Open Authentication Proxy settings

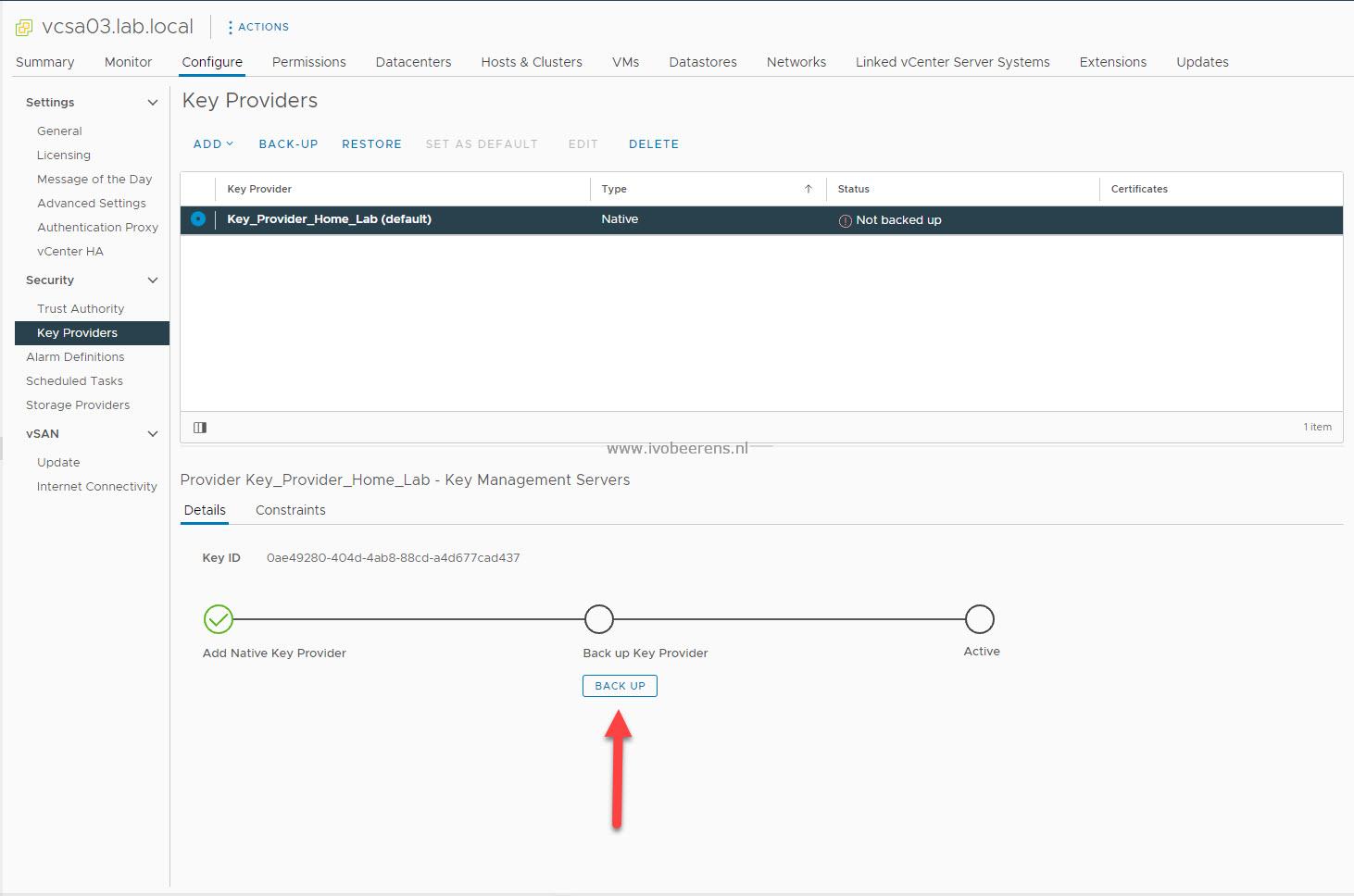click(97, 228)
